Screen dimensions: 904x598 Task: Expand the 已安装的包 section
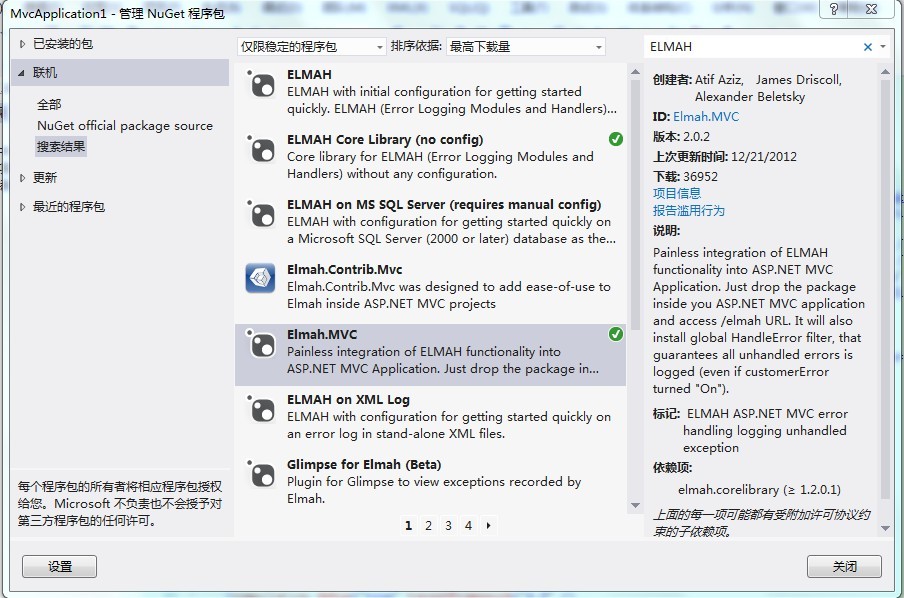point(22,44)
